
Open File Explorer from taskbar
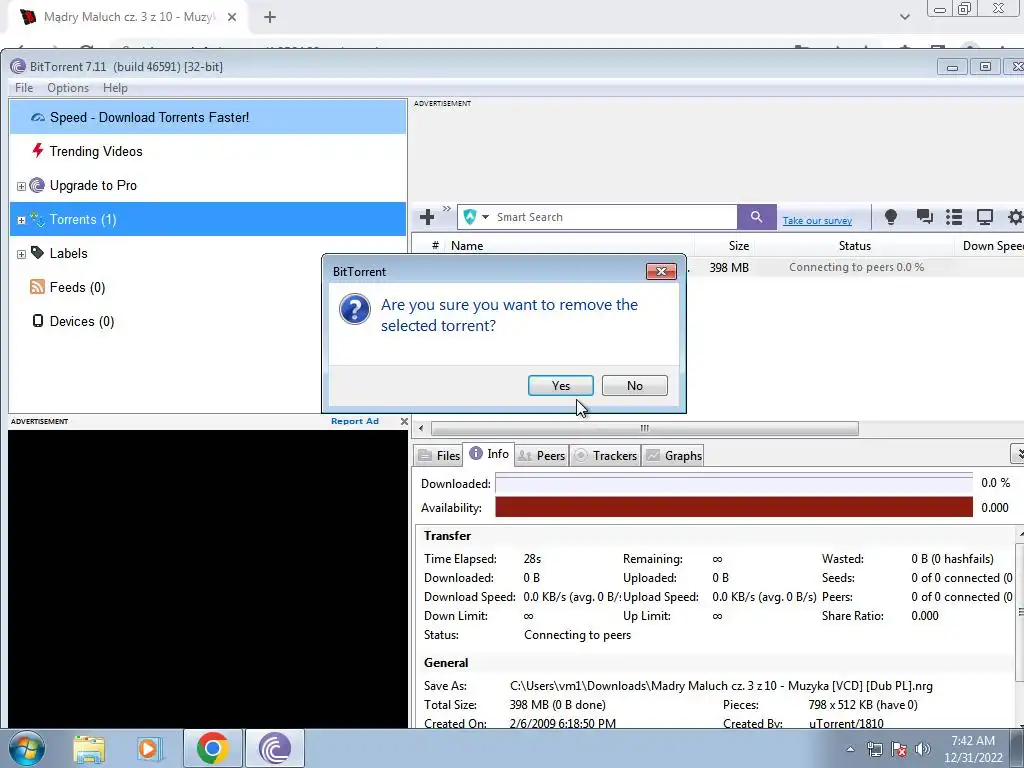coord(89,748)
